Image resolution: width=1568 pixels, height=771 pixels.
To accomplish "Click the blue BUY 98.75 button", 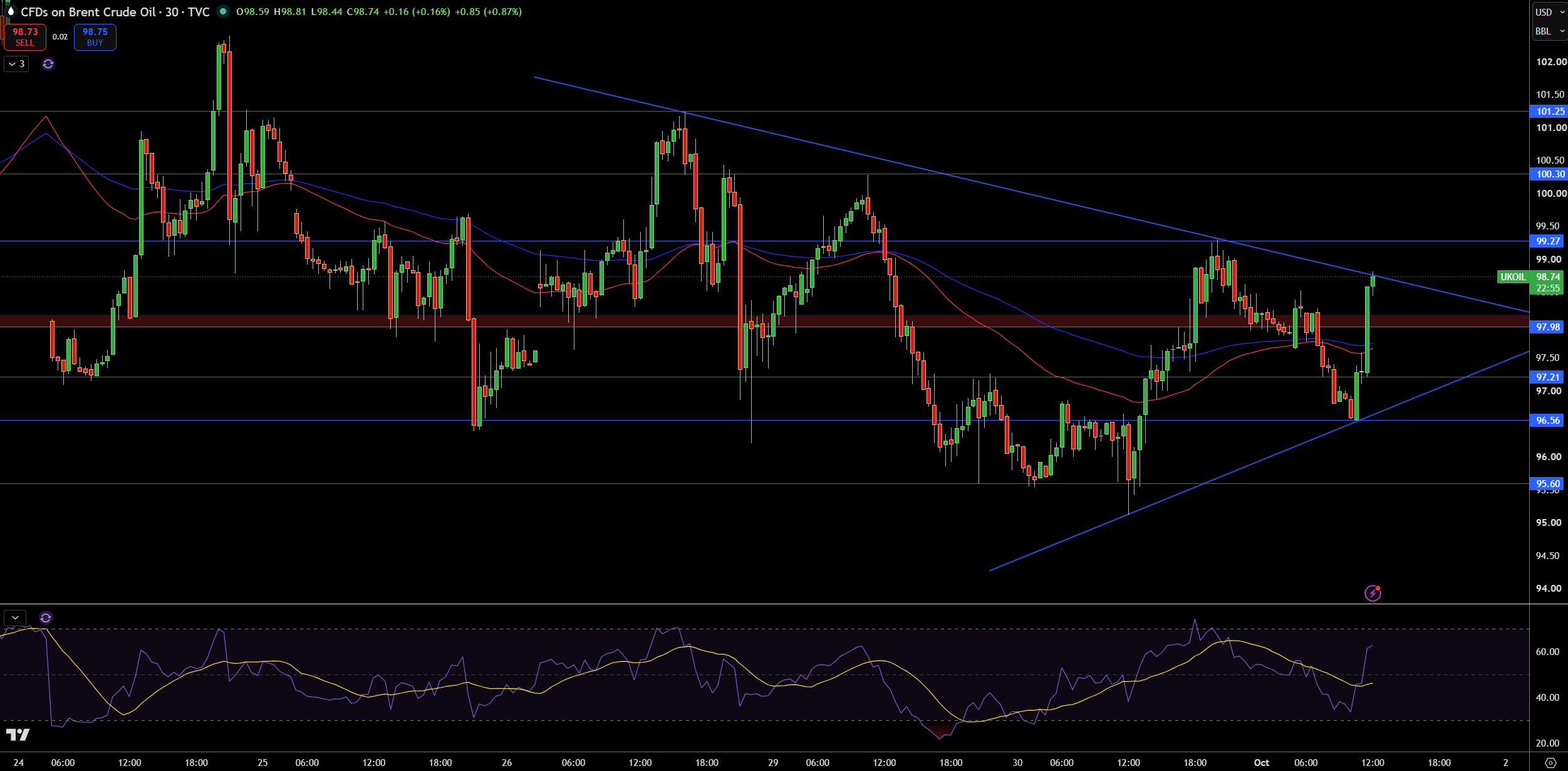I will coord(95,37).
